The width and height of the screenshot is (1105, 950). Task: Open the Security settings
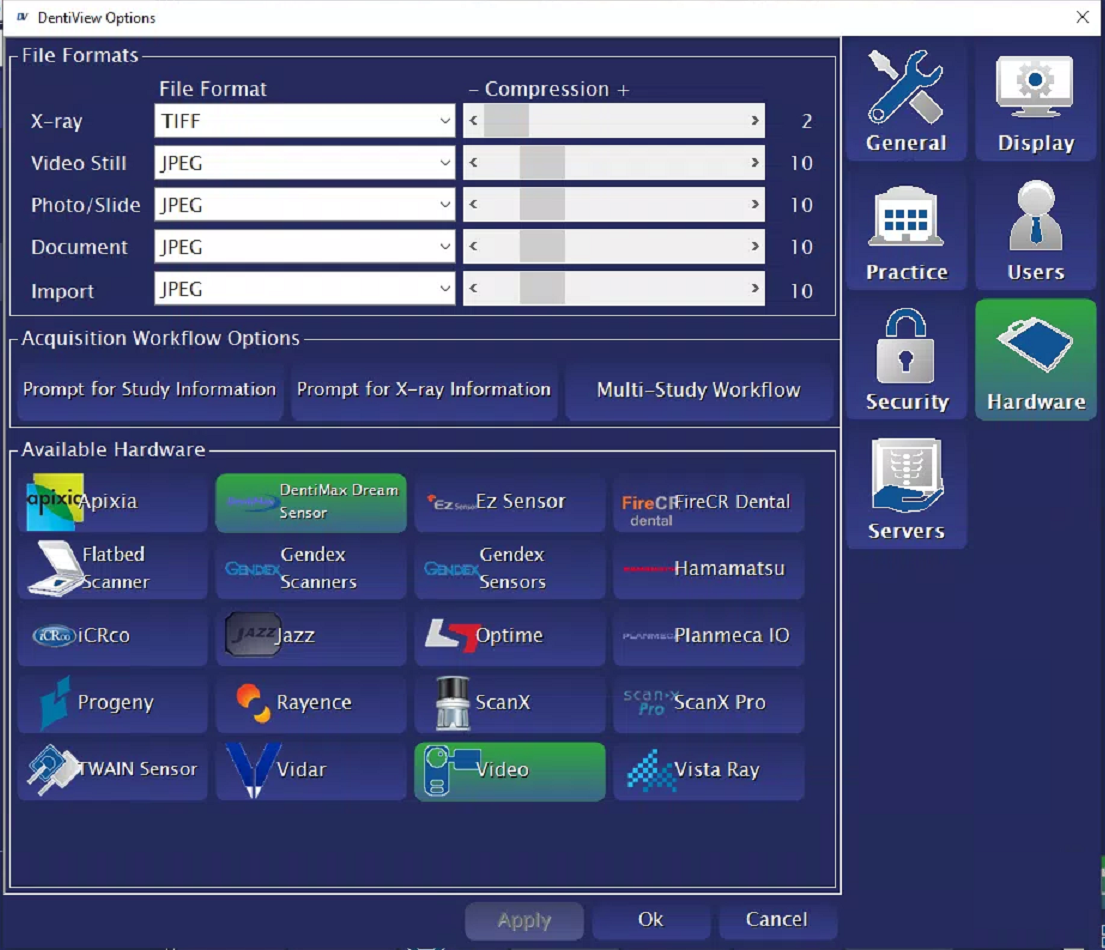pyautogui.click(x=905, y=360)
